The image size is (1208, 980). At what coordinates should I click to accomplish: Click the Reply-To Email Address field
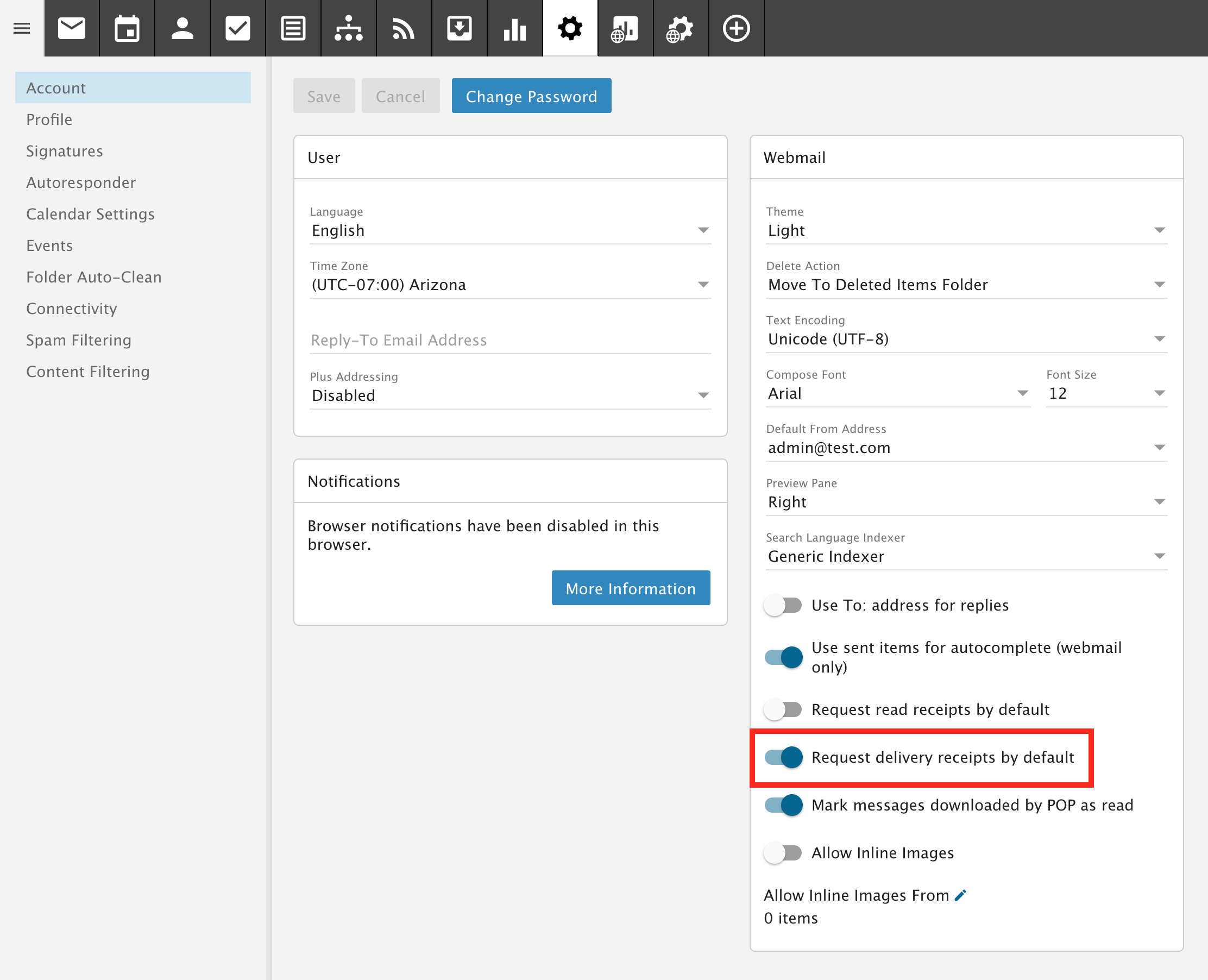point(509,341)
